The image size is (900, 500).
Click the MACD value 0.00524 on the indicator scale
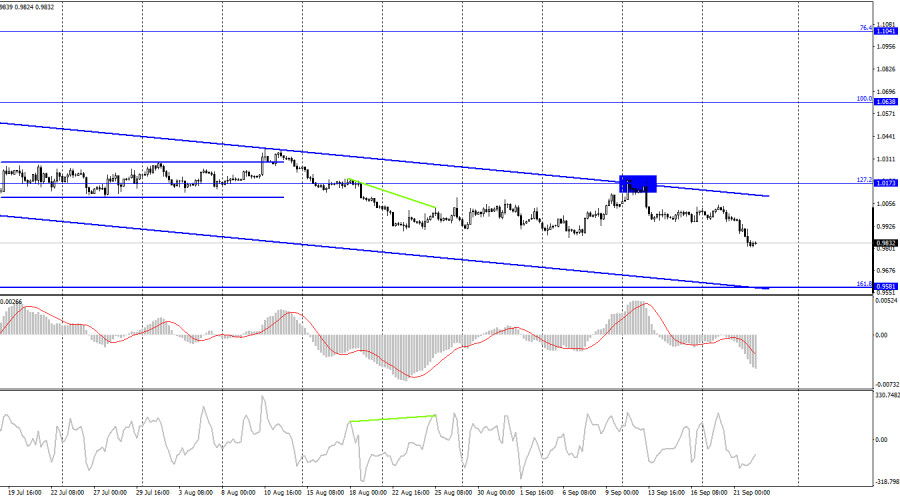click(x=887, y=300)
